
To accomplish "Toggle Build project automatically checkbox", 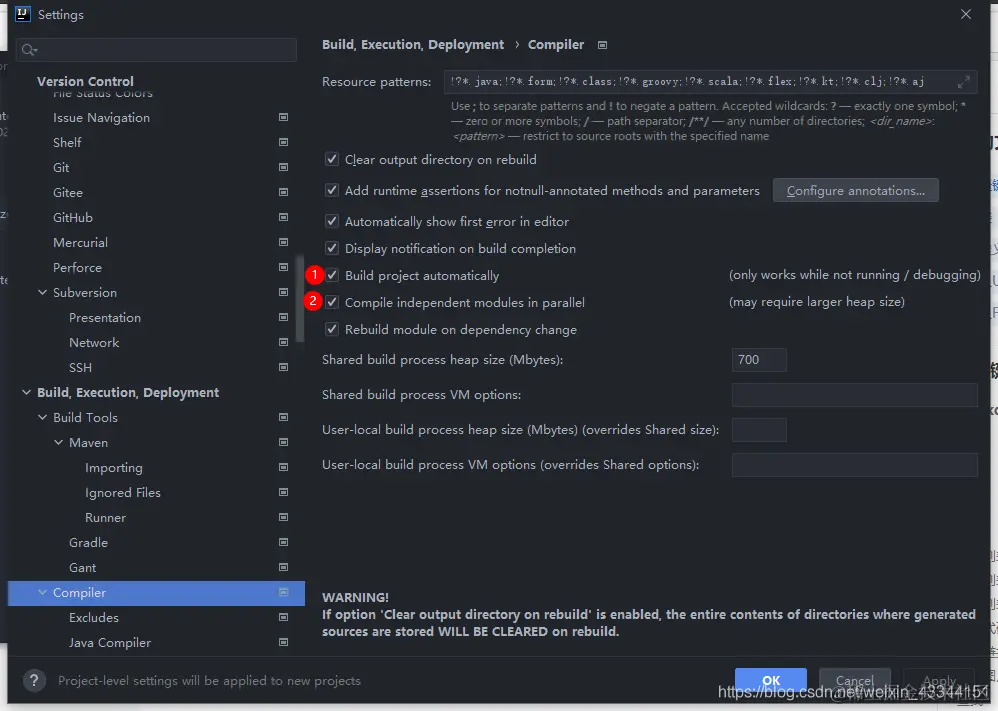I will tap(332, 275).
